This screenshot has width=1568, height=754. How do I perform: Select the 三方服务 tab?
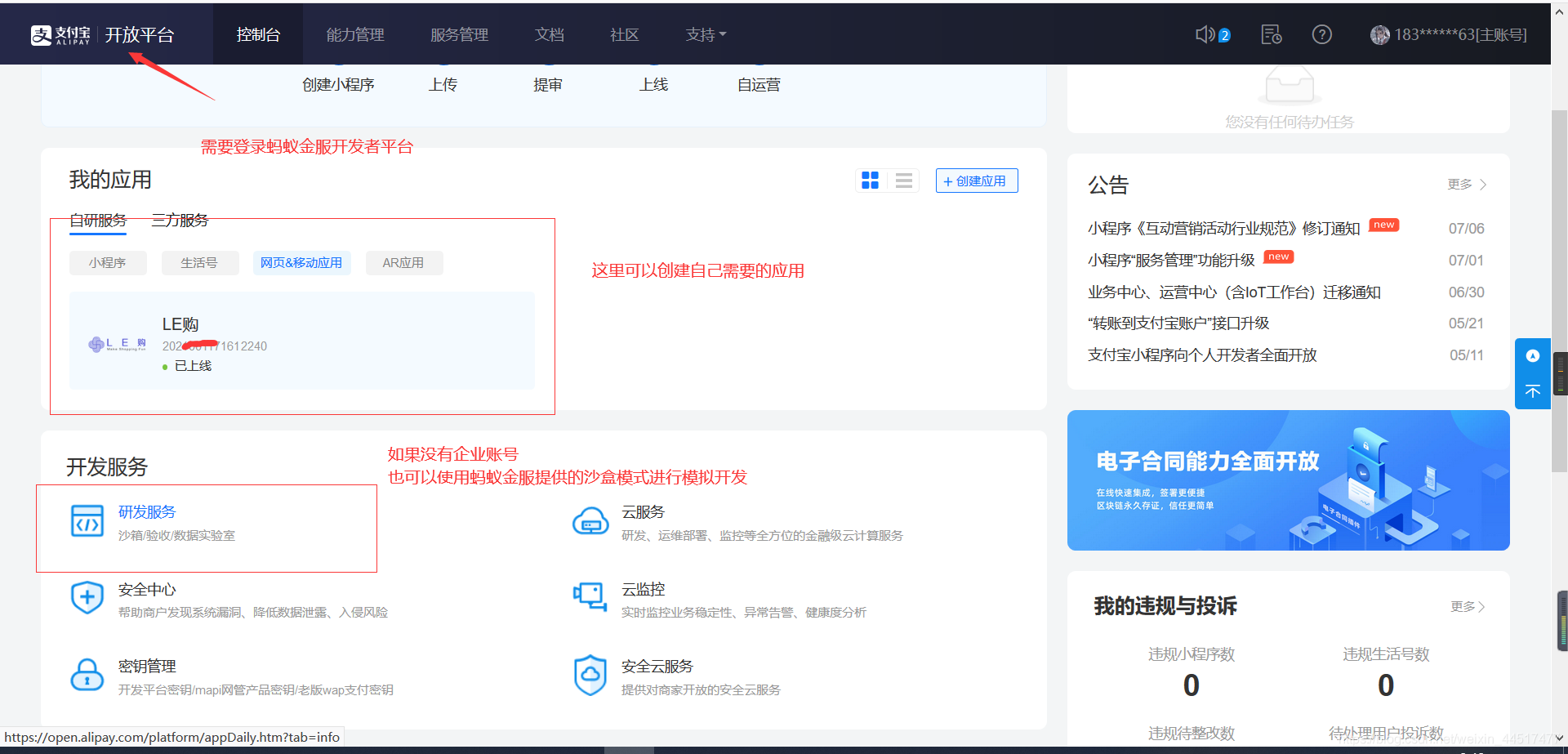click(x=180, y=221)
